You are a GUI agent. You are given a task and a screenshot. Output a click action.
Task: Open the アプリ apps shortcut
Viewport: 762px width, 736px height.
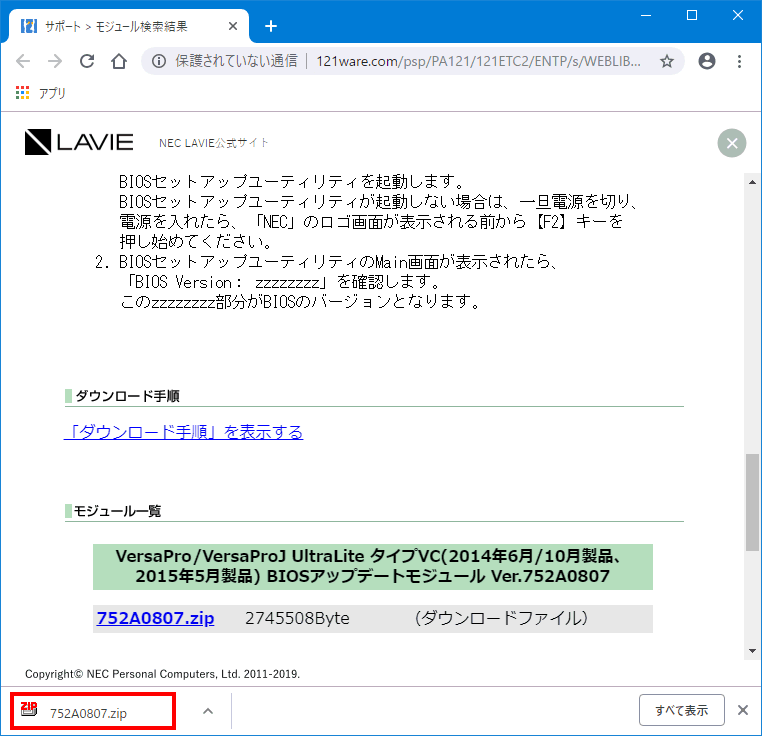41,93
